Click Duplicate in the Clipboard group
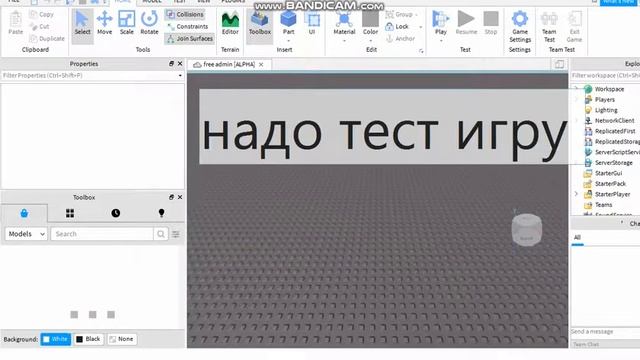Image resolution: width=640 pixels, height=360 pixels. (47, 39)
